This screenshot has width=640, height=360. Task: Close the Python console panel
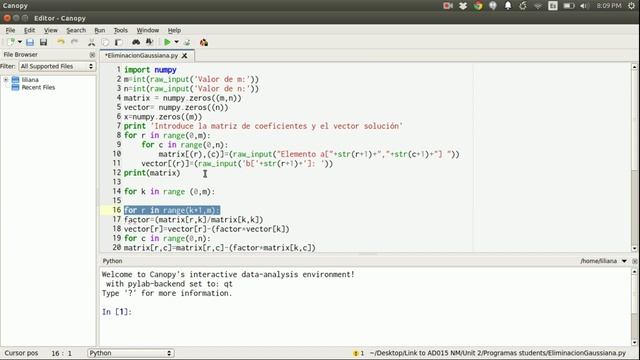635,261
